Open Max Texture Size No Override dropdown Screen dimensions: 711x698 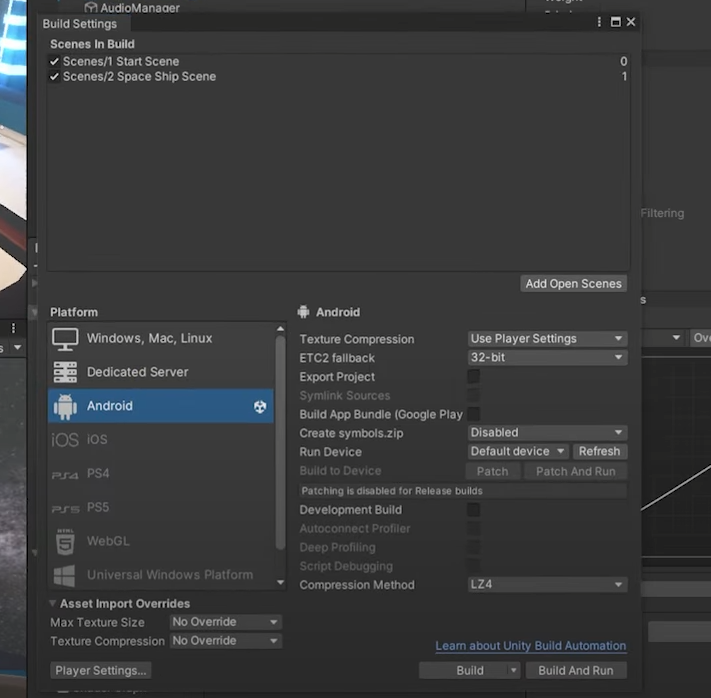pos(226,622)
